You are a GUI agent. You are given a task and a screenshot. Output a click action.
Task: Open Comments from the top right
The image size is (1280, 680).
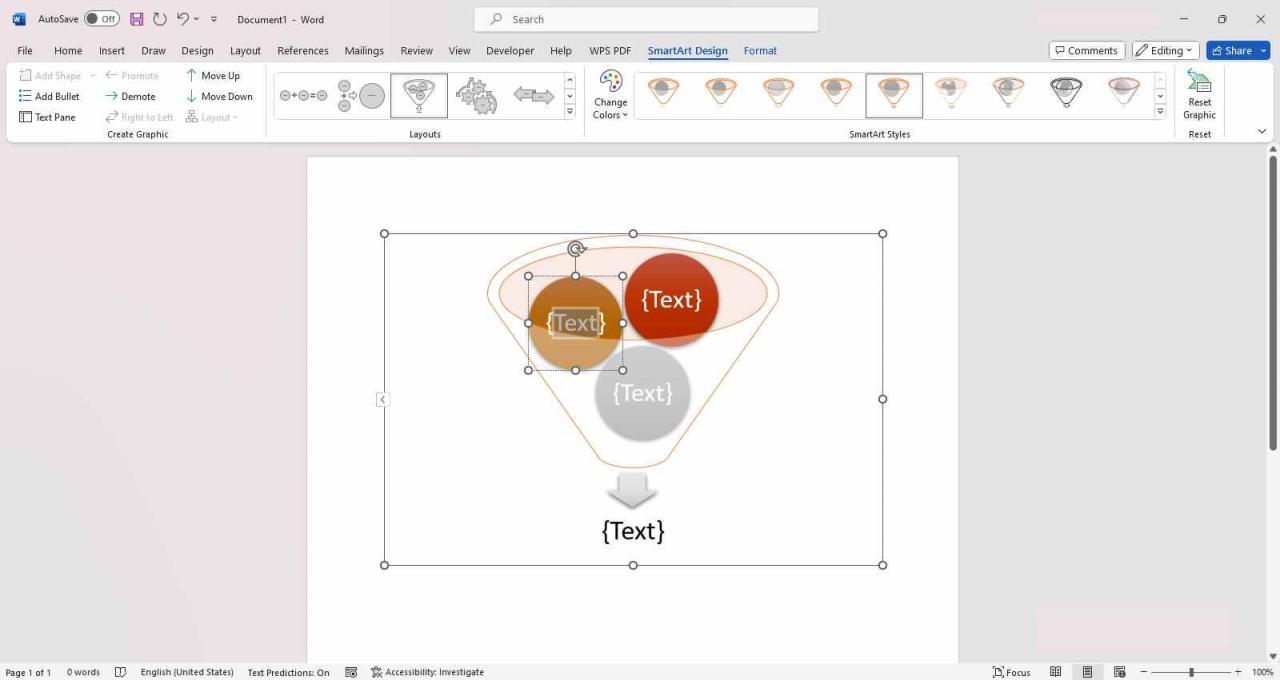tap(1087, 50)
